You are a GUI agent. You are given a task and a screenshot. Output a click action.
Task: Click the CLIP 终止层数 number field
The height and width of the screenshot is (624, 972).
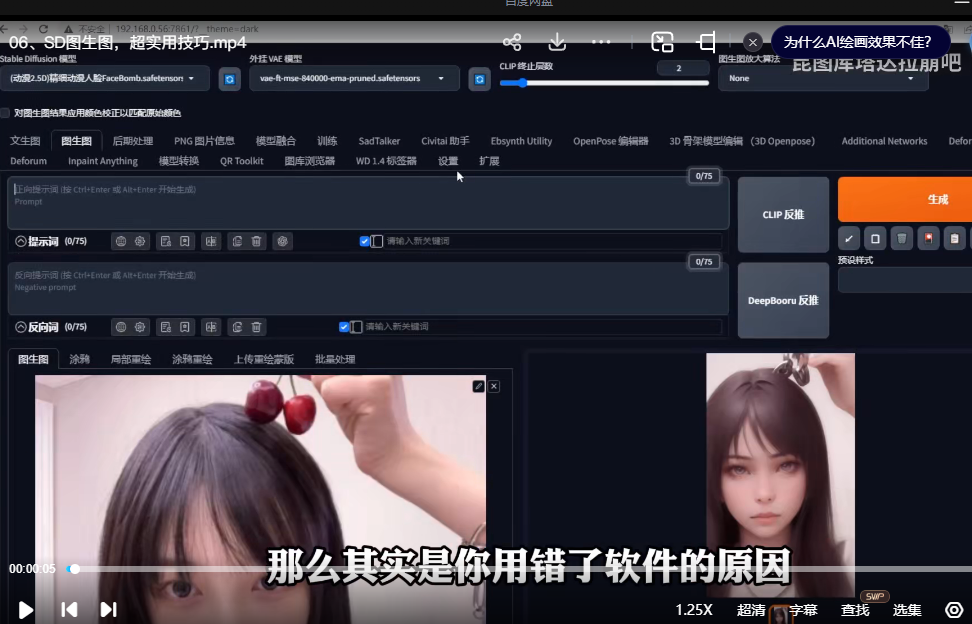tap(683, 68)
